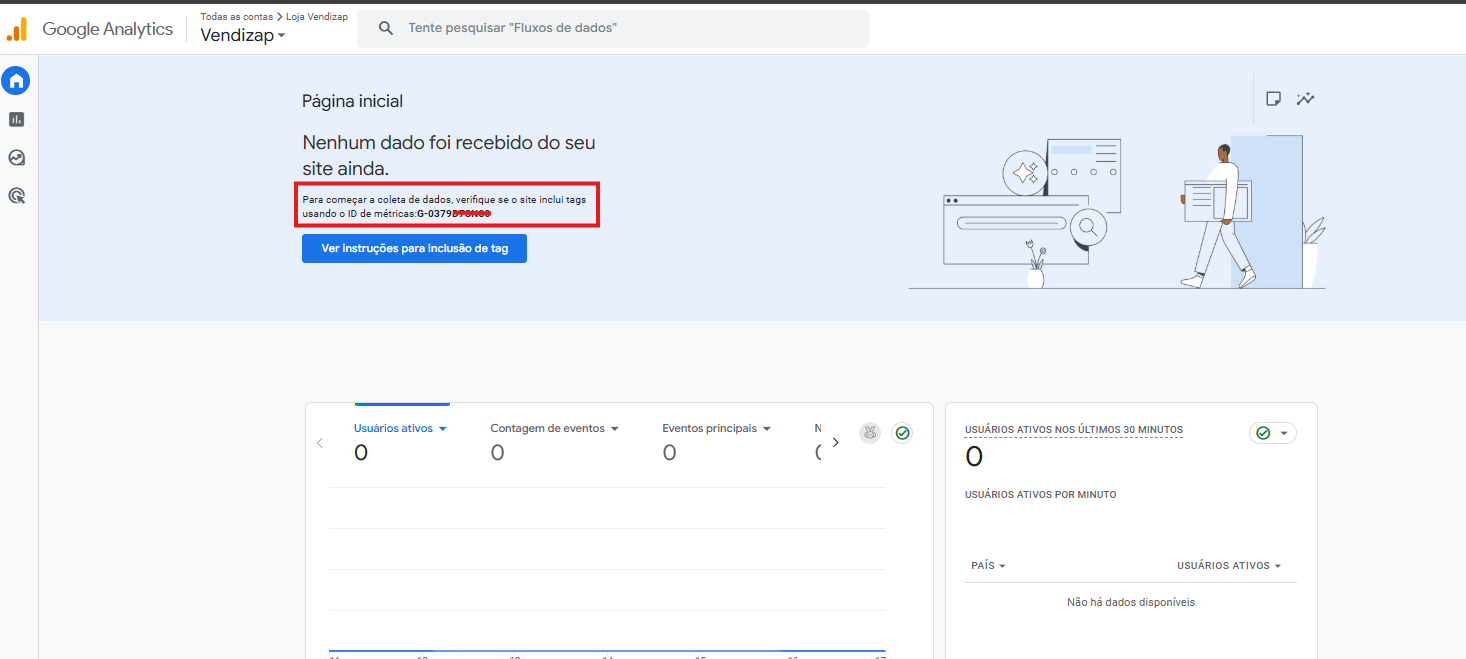Open the Advertising cursor-target icon in sidebar
1466x659 pixels.
coord(16,196)
